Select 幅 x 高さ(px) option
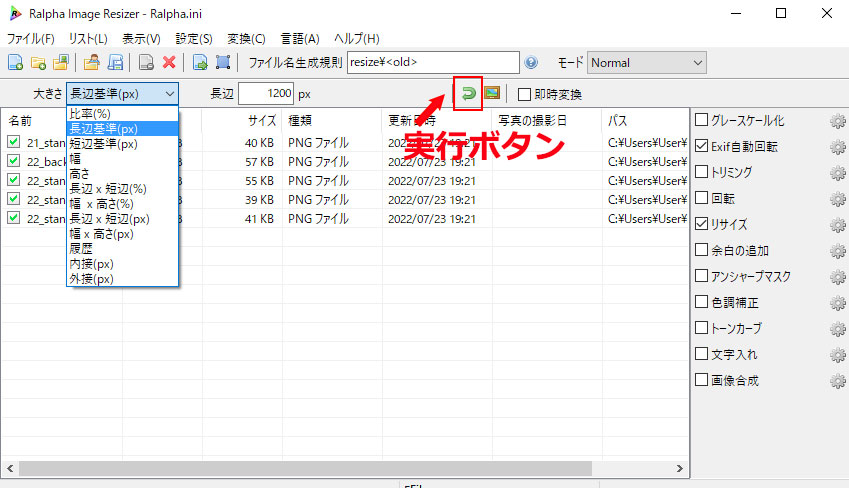Image resolution: width=849 pixels, height=488 pixels. [122, 234]
